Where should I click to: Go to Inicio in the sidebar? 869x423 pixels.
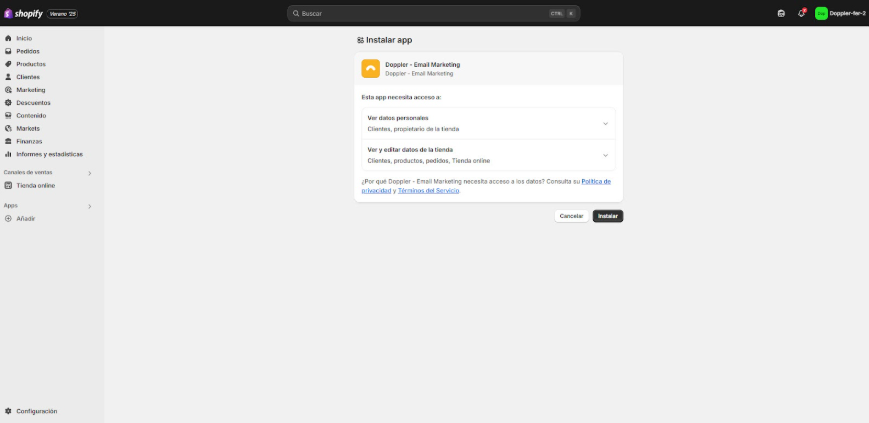pyautogui.click(x=24, y=38)
